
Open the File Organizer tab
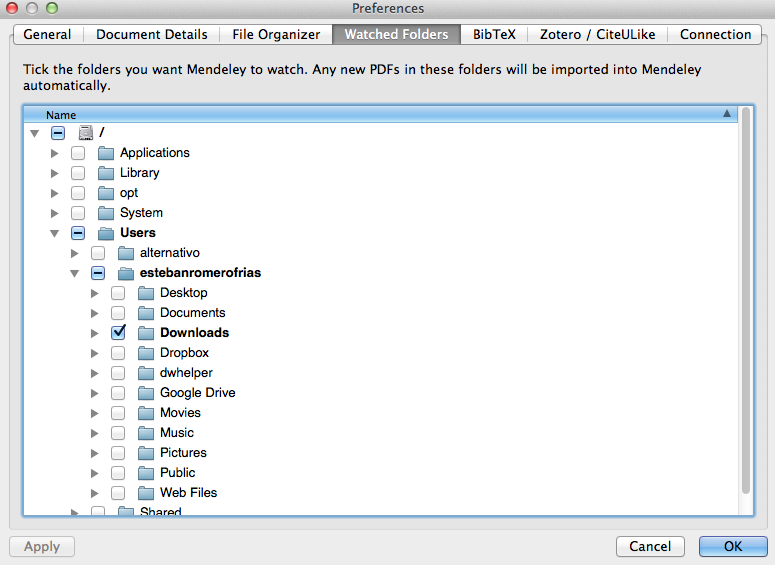276,34
